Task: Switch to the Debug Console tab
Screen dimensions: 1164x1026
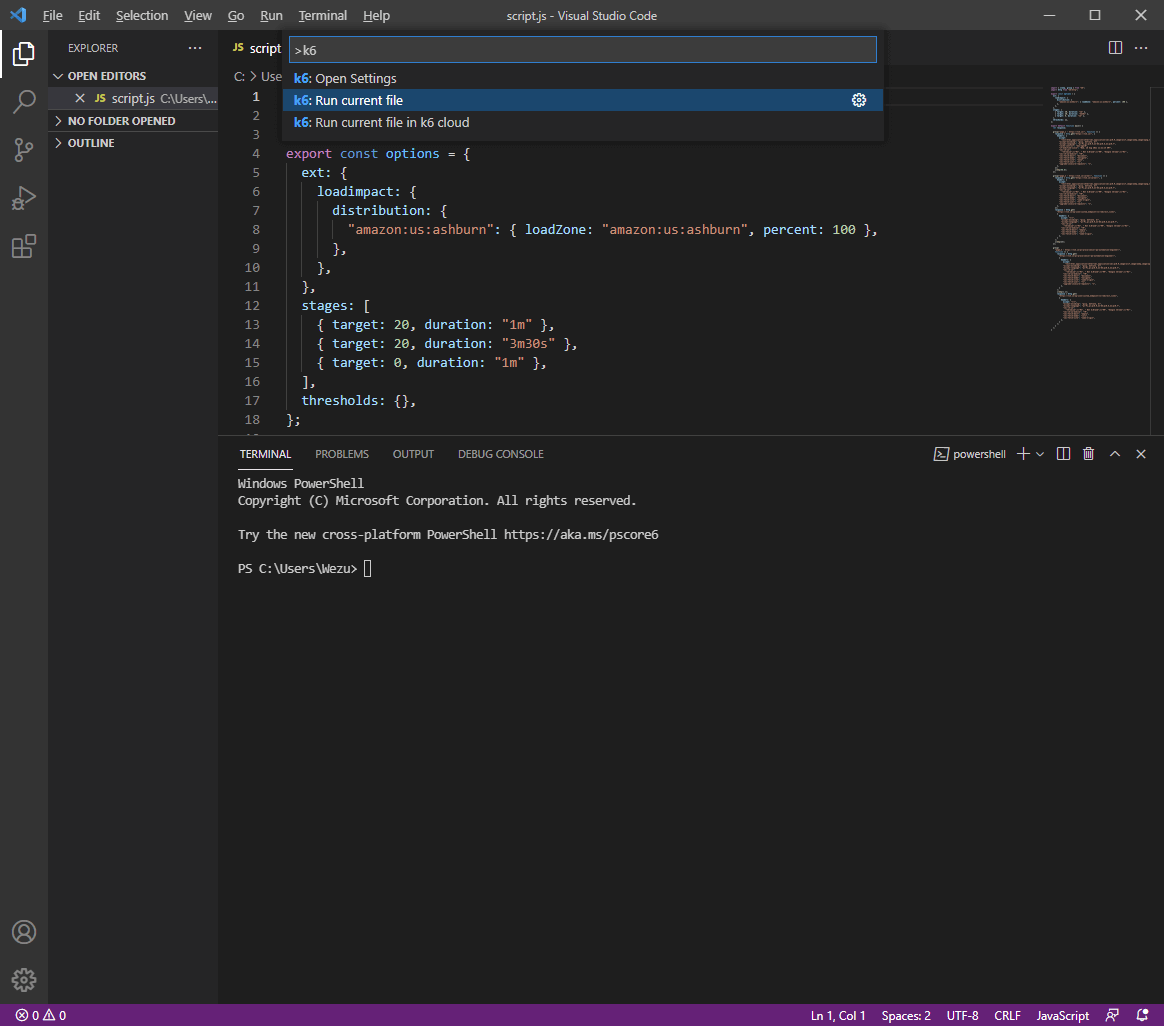Action: point(500,454)
